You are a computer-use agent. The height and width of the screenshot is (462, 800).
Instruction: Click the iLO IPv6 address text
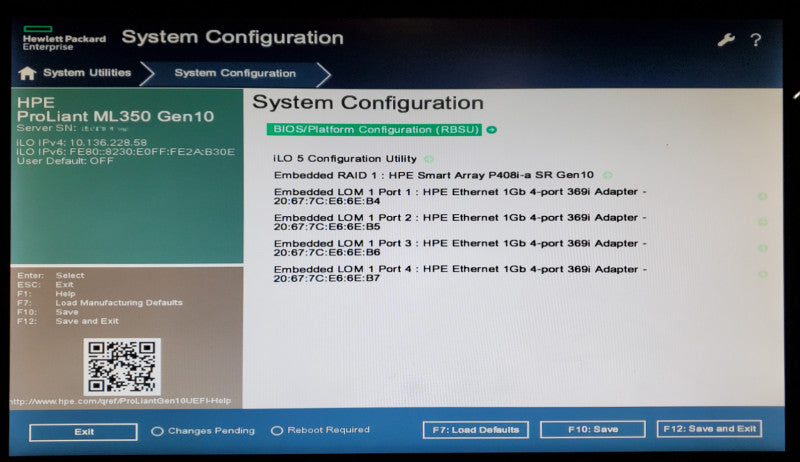[126, 152]
